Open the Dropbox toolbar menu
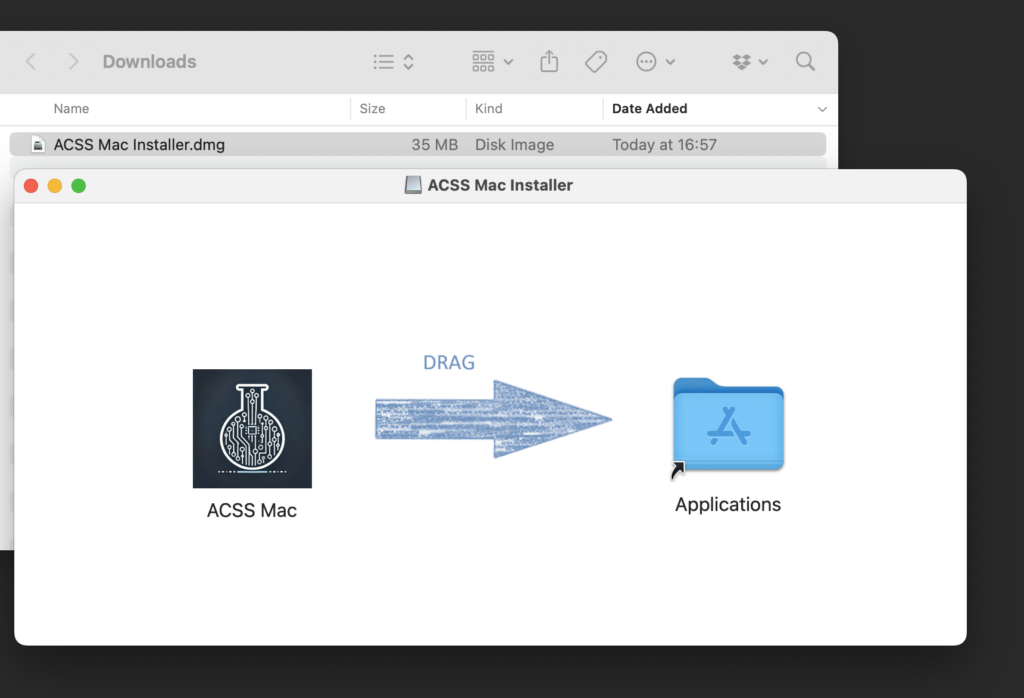1024x698 pixels. coord(749,62)
